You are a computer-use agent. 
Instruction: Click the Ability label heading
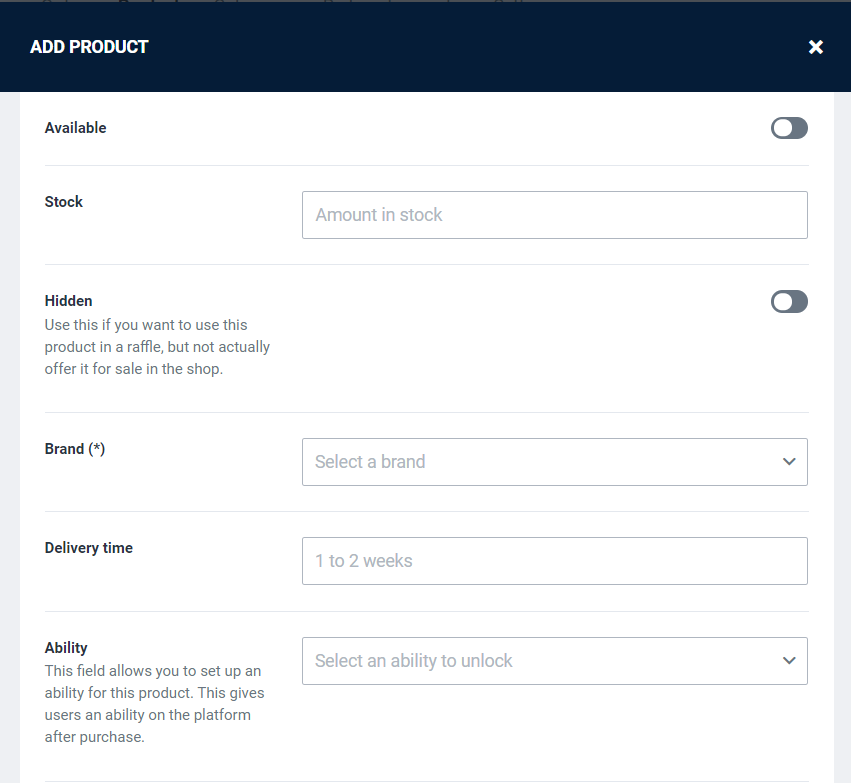[66, 648]
